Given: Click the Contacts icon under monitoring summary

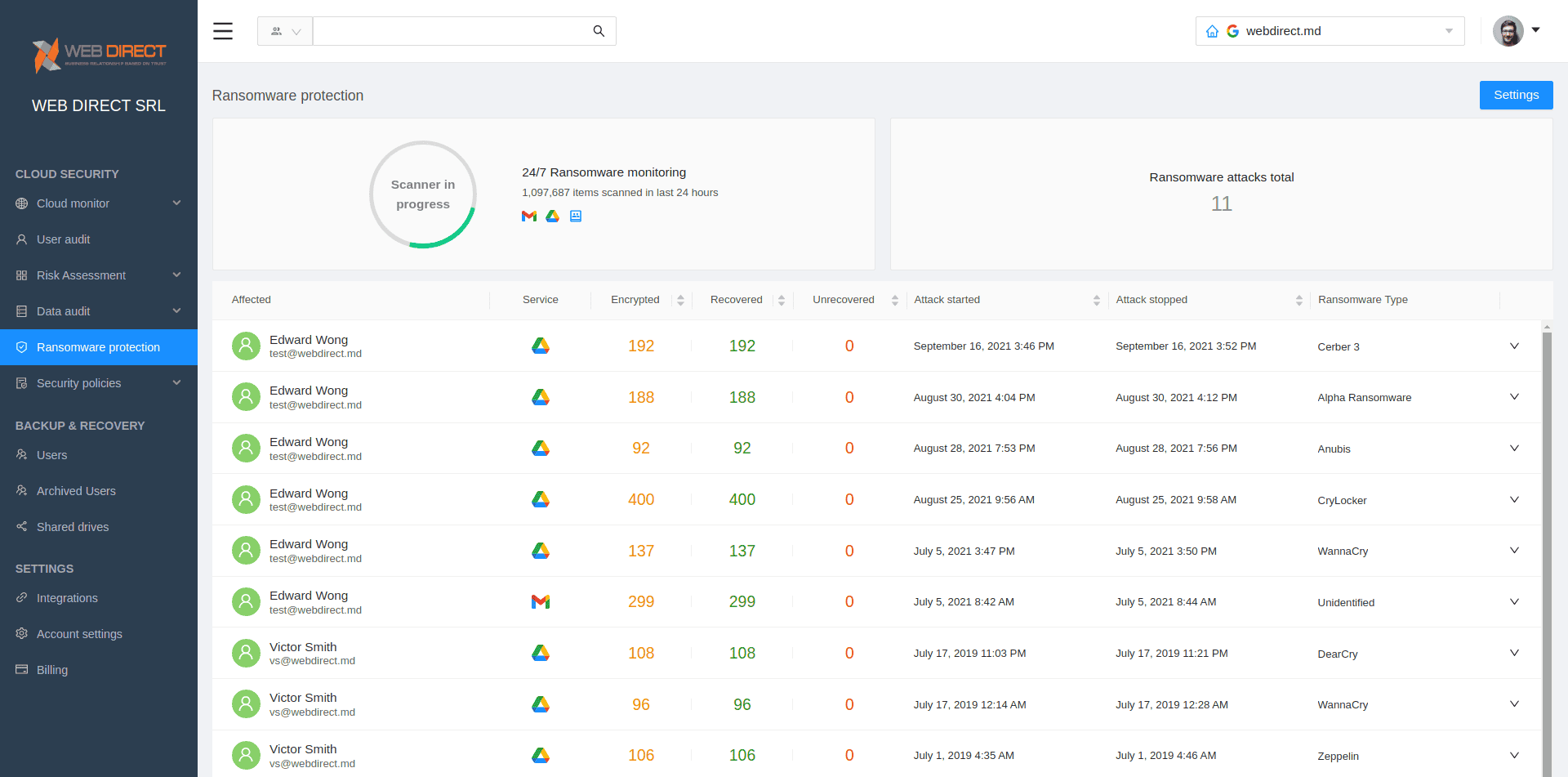Looking at the screenshot, I should [576, 217].
